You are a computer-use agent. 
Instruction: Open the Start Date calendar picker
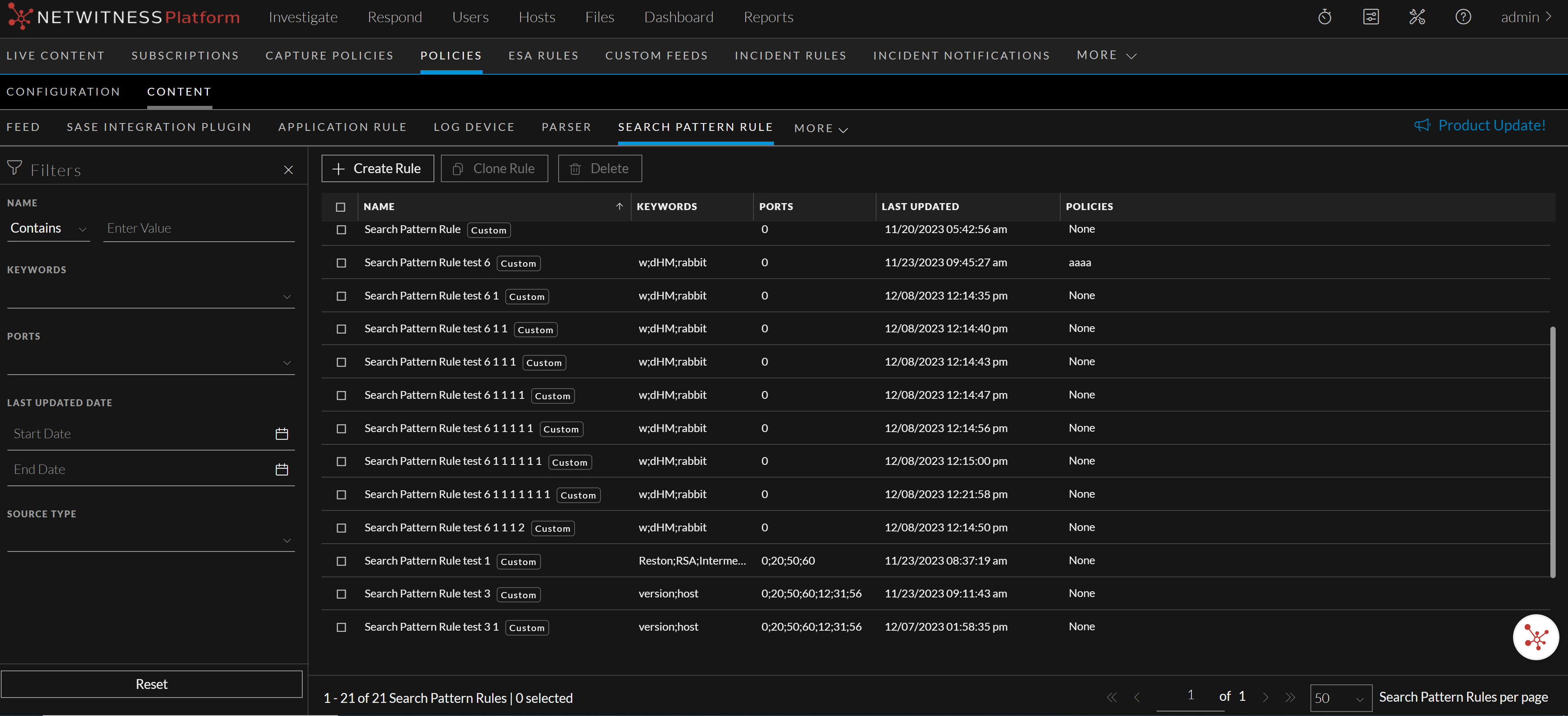tap(281, 433)
